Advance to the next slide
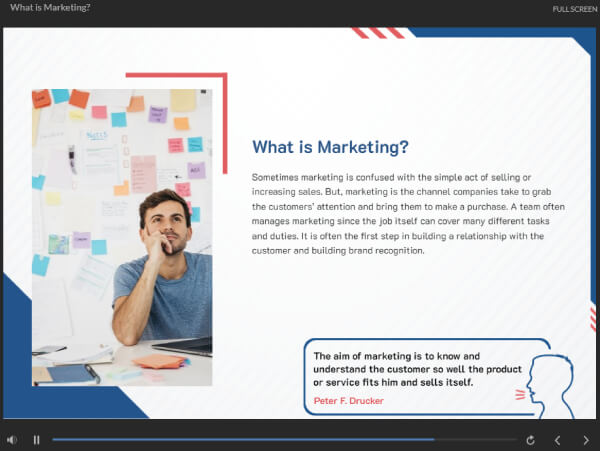600x451 pixels. 585,439
